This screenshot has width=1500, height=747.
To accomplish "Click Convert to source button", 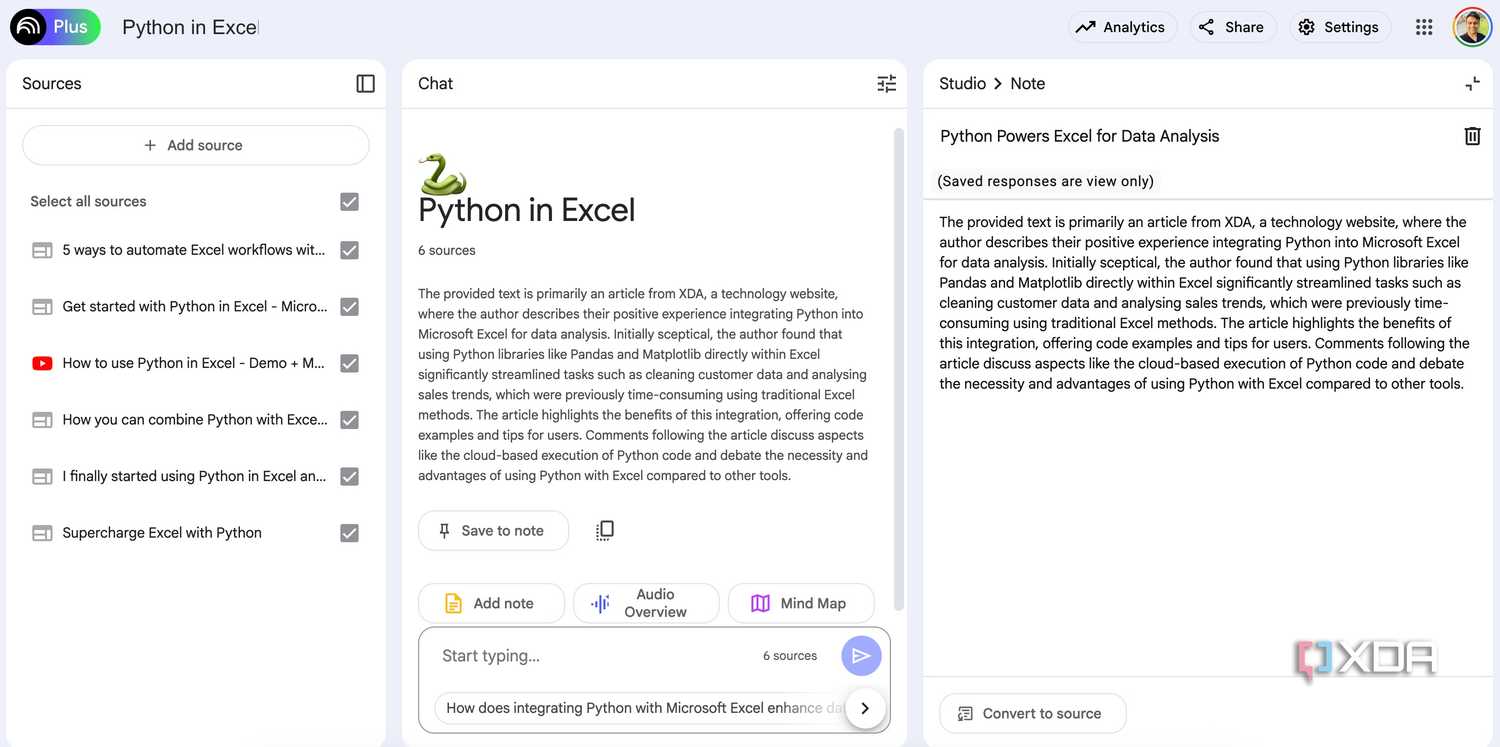I will [1032, 714].
